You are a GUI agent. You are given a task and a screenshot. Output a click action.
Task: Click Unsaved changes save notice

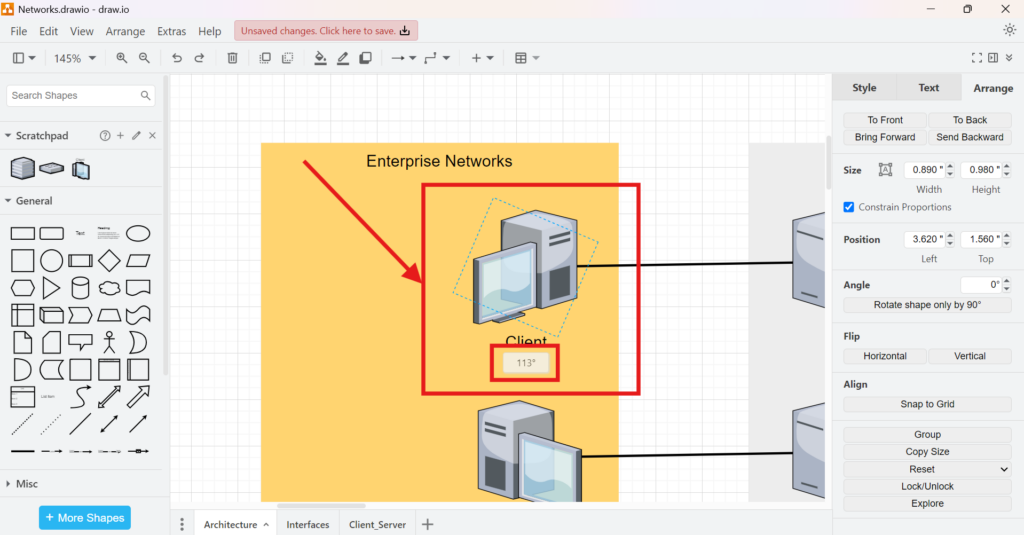pos(326,31)
